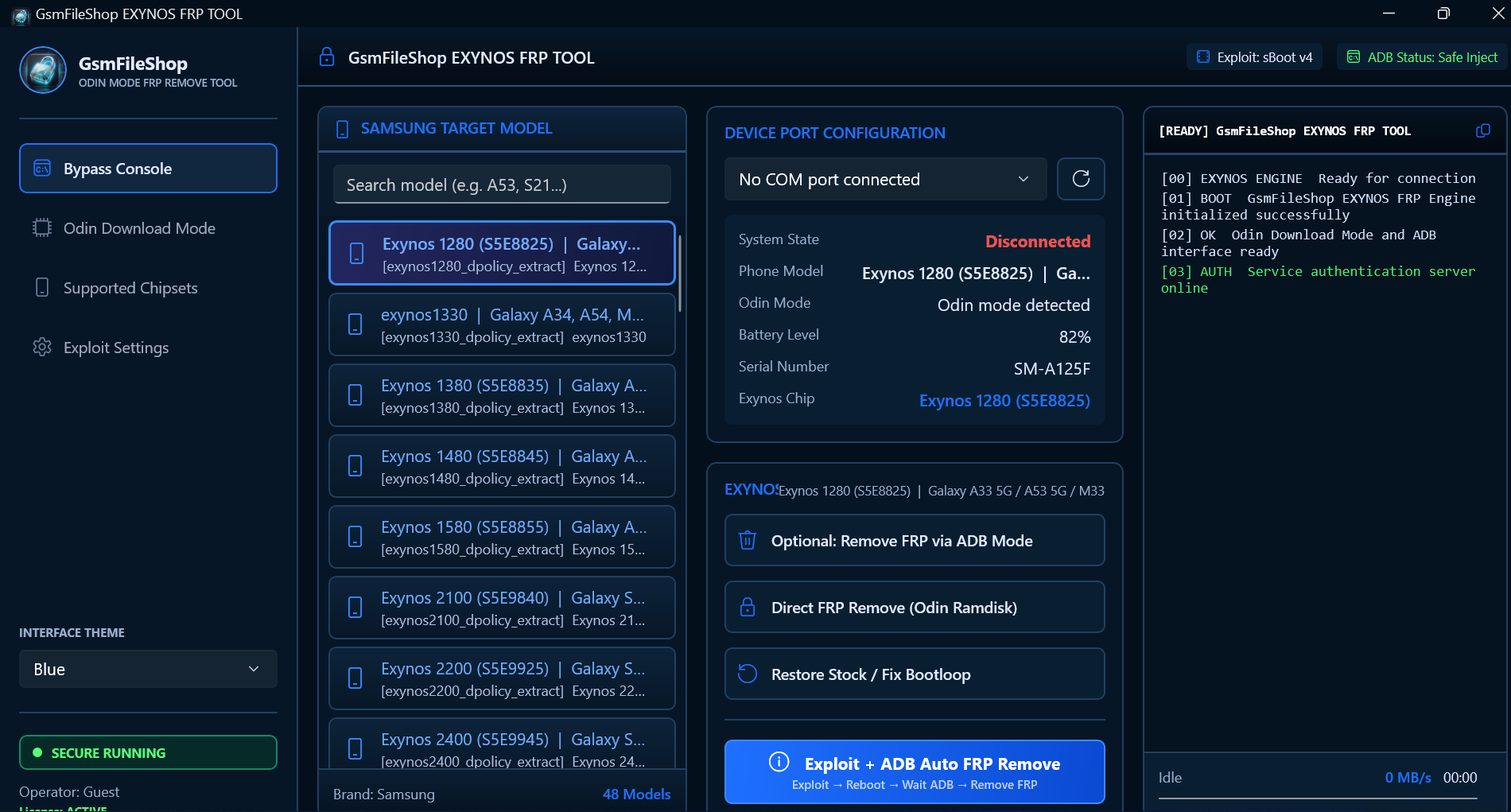This screenshot has height=812, width=1511.
Task: Click the Disconnected system state value
Action: pyautogui.click(x=1038, y=241)
